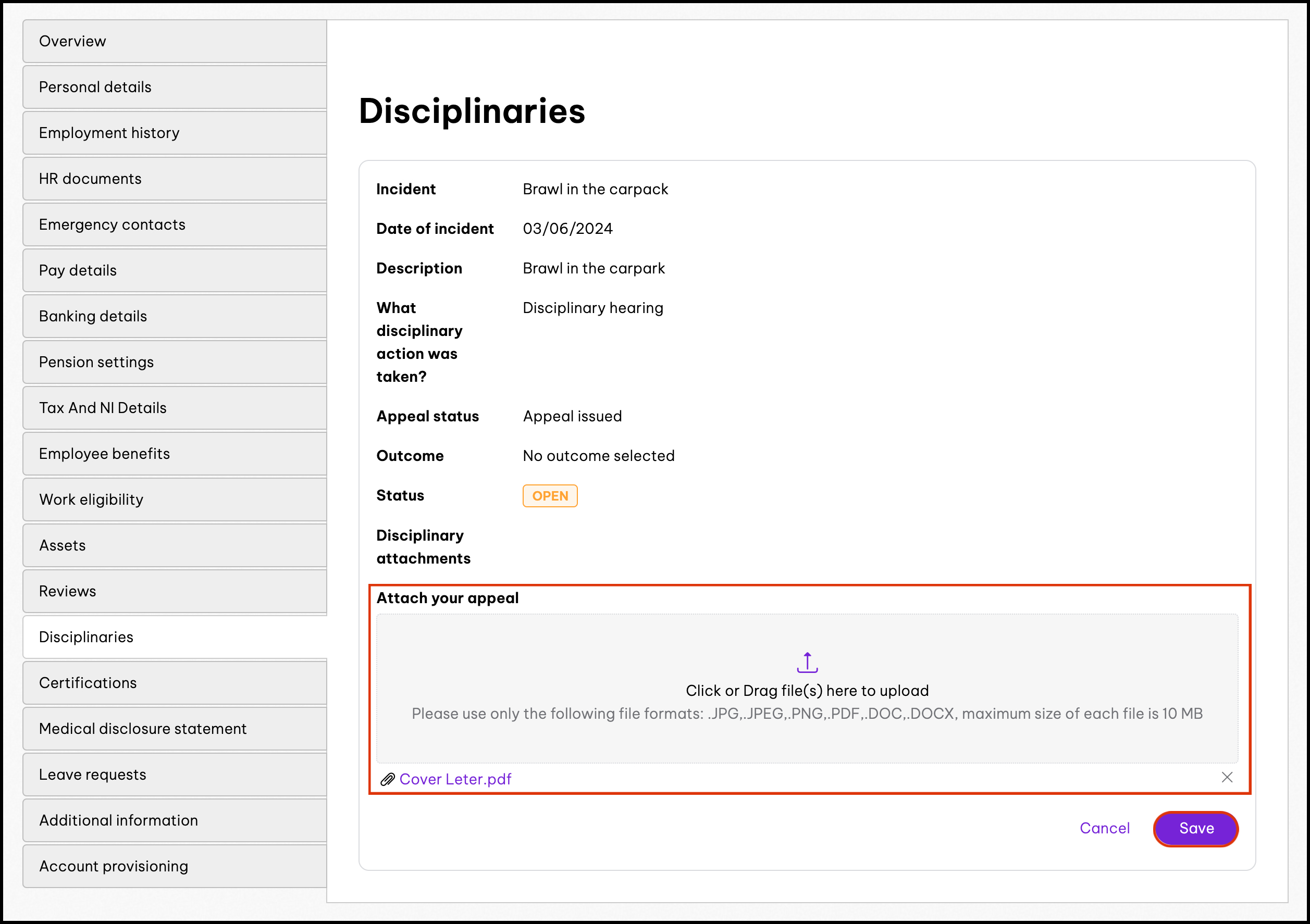This screenshot has height=924, width=1310.
Task: Click the OPEN status badge
Action: point(549,496)
